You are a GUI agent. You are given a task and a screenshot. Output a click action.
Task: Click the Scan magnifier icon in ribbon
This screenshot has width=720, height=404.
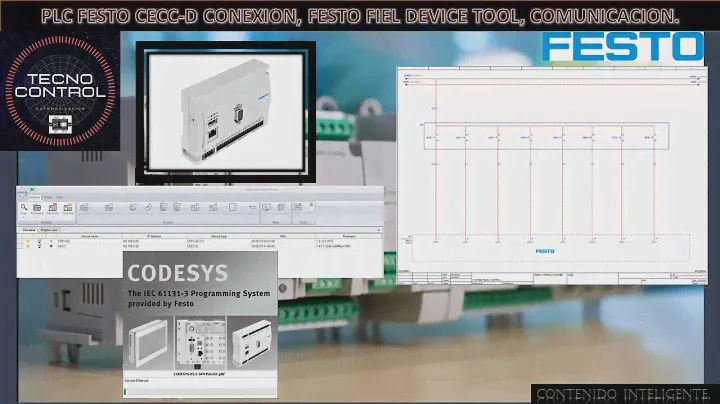23,208
